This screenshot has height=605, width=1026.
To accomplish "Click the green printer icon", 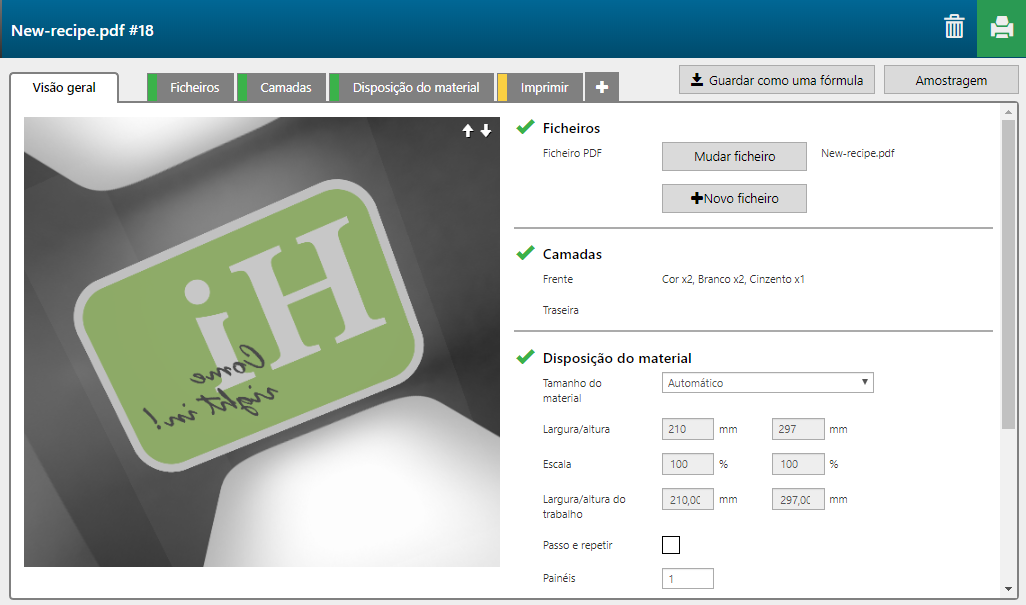I will 1001,28.
